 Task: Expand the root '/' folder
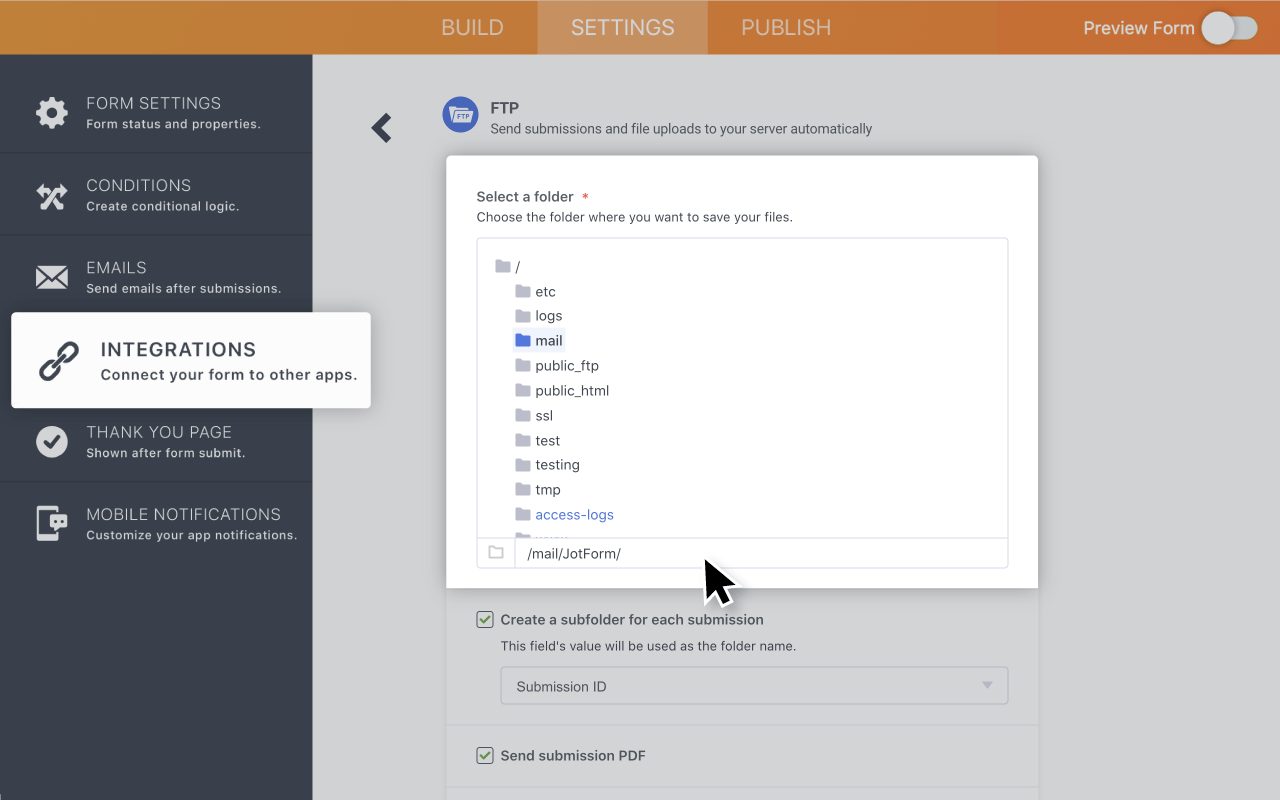click(x=503, y=267)
